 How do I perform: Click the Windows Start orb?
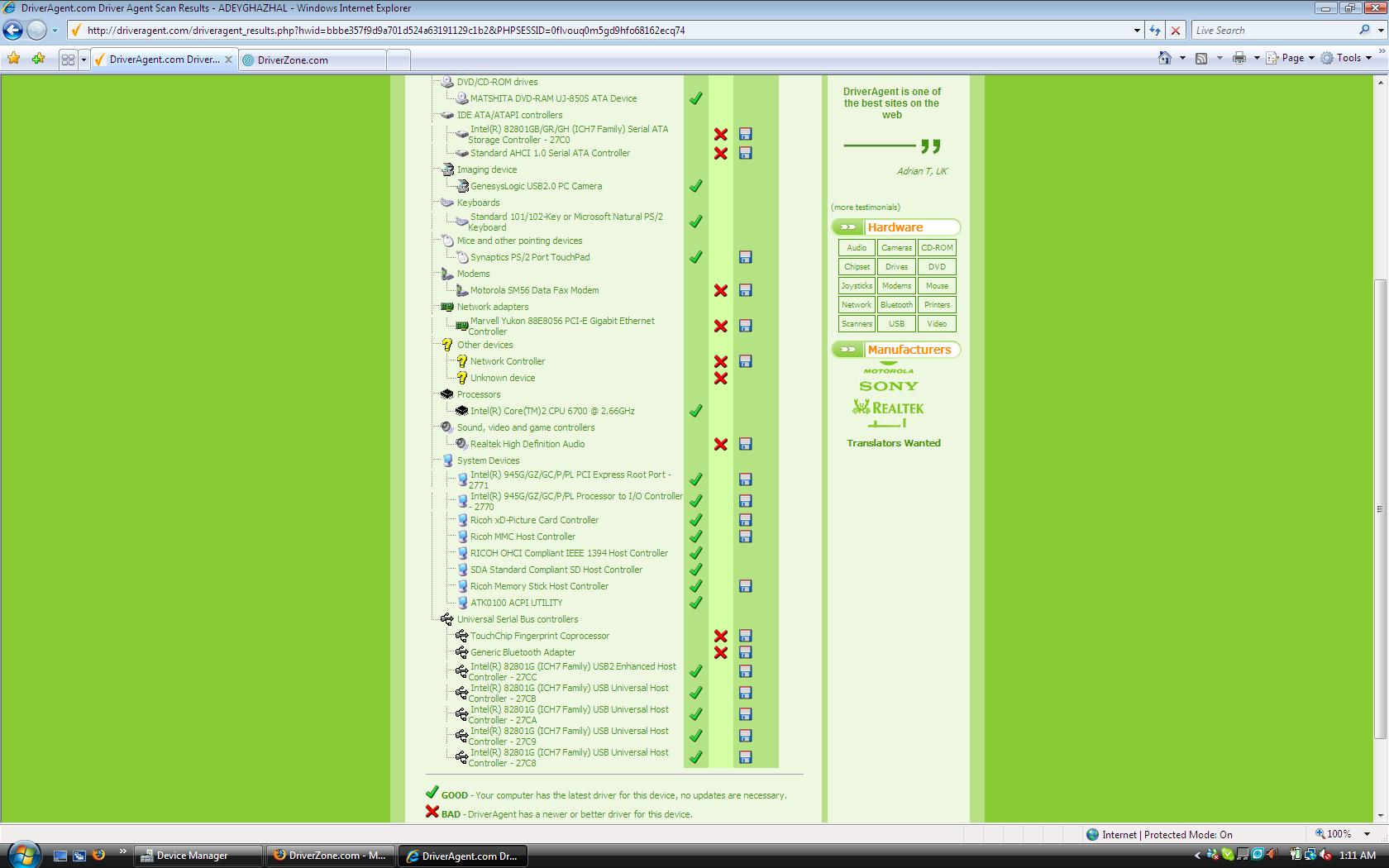click(23, 854)
